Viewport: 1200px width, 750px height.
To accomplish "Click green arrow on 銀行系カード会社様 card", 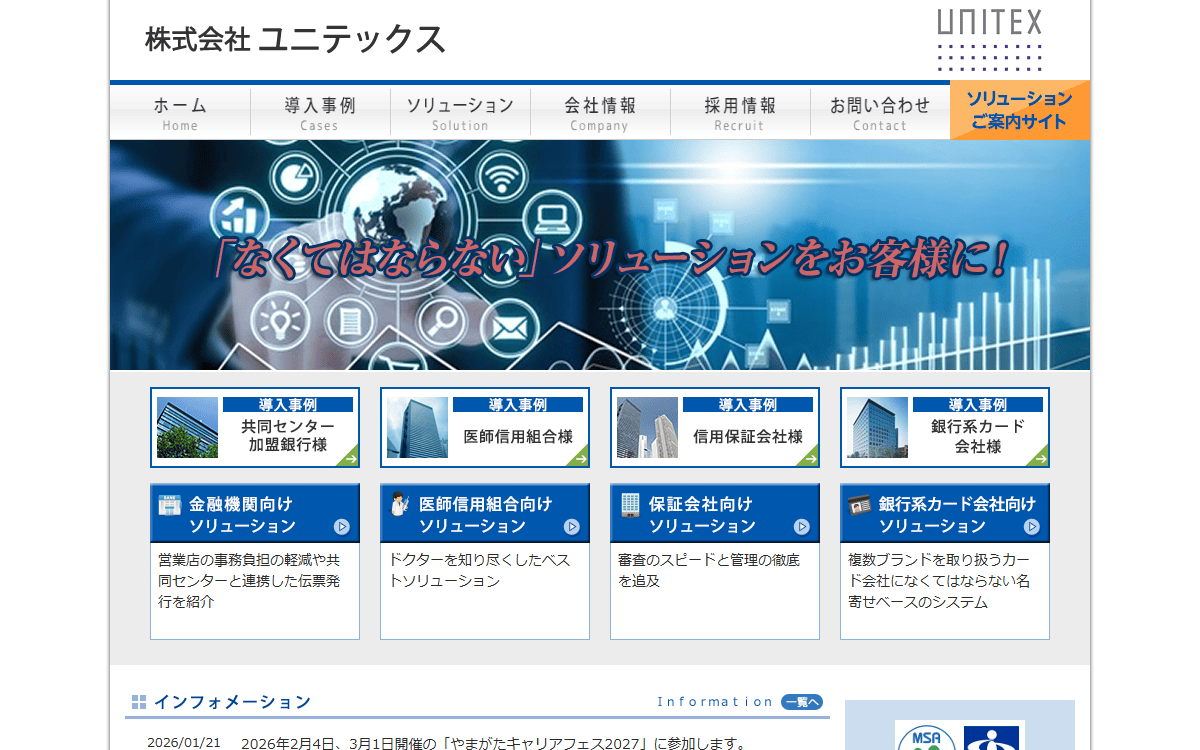I will pos(1039,458).
